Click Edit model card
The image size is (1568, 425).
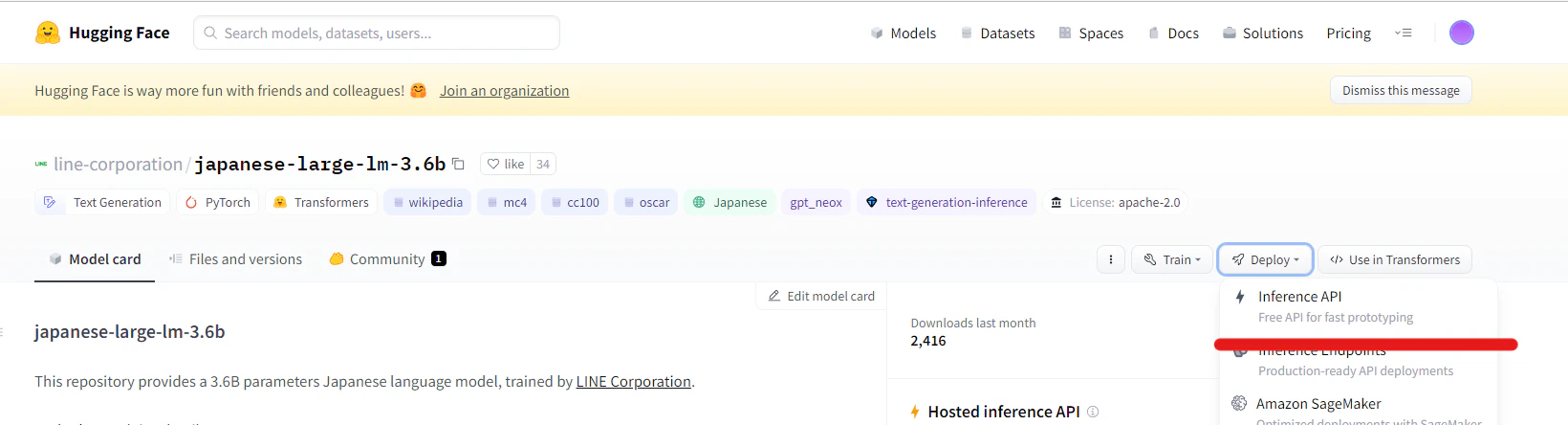pos(821,296)
